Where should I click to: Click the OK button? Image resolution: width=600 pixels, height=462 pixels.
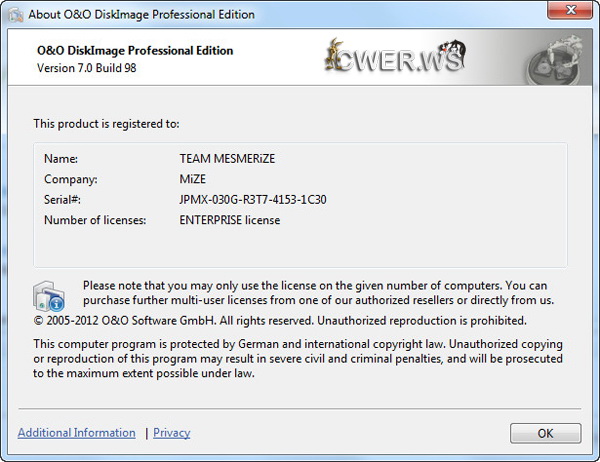point(545,433)
